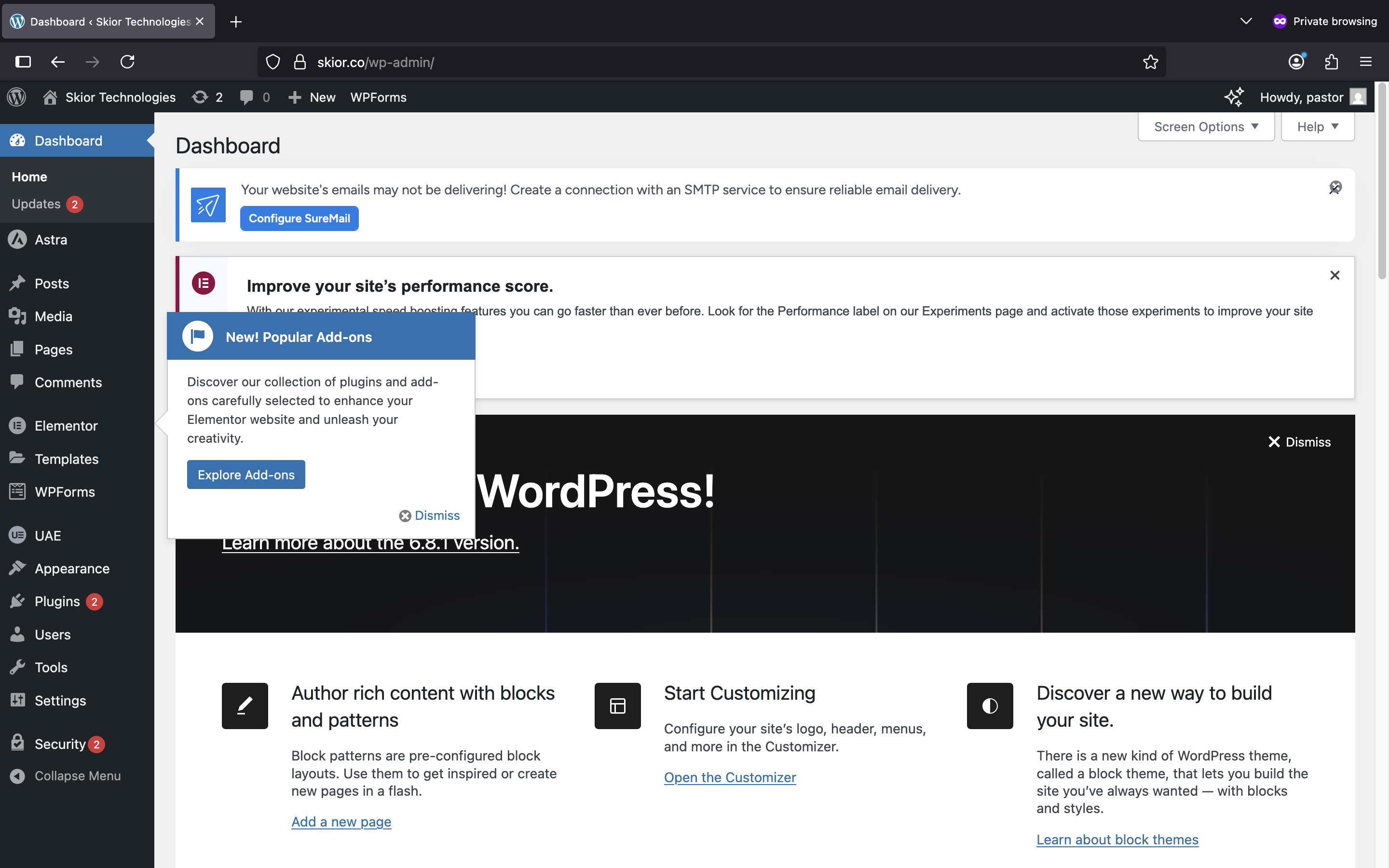Image resolution: width=1389 pixels, height=868 pixels.
Task: Open the comments bubble in admin bar
Action: 246,97
